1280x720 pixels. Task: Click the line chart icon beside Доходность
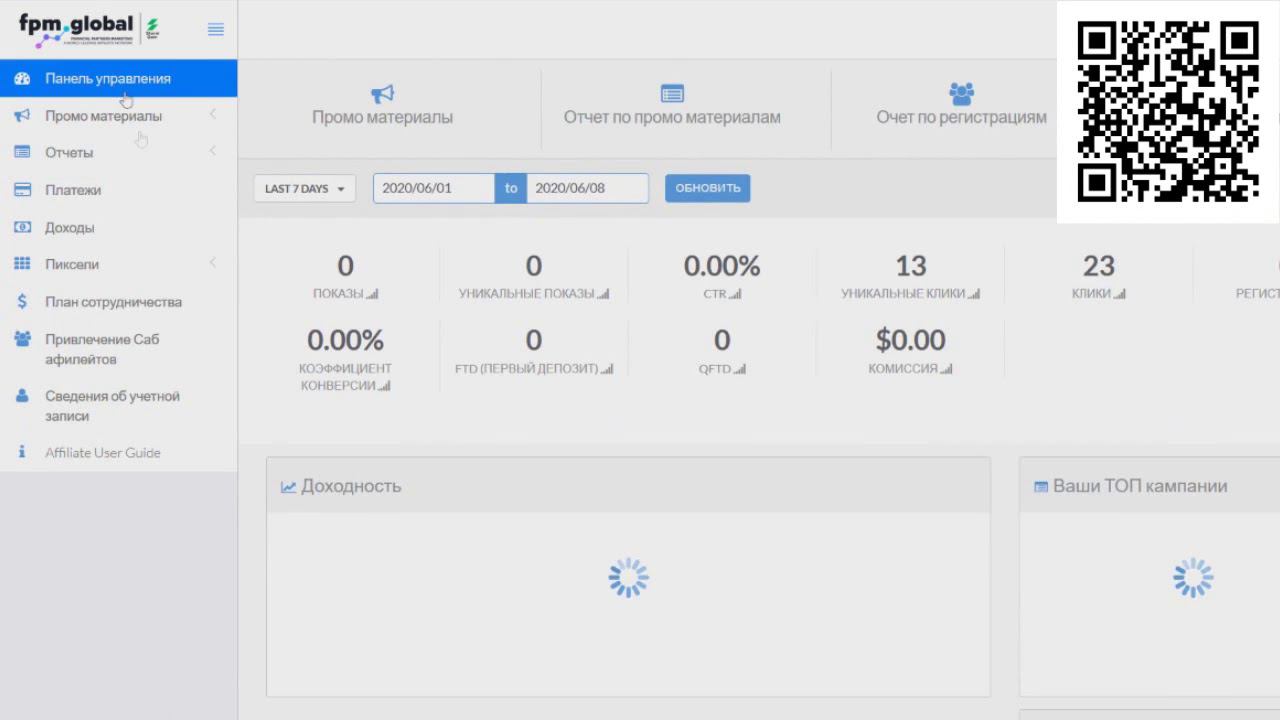point(288,487)
